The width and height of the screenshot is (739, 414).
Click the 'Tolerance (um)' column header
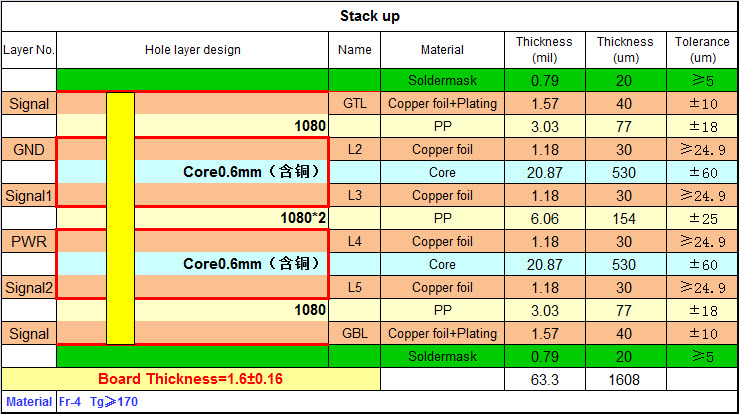[702, 50]
